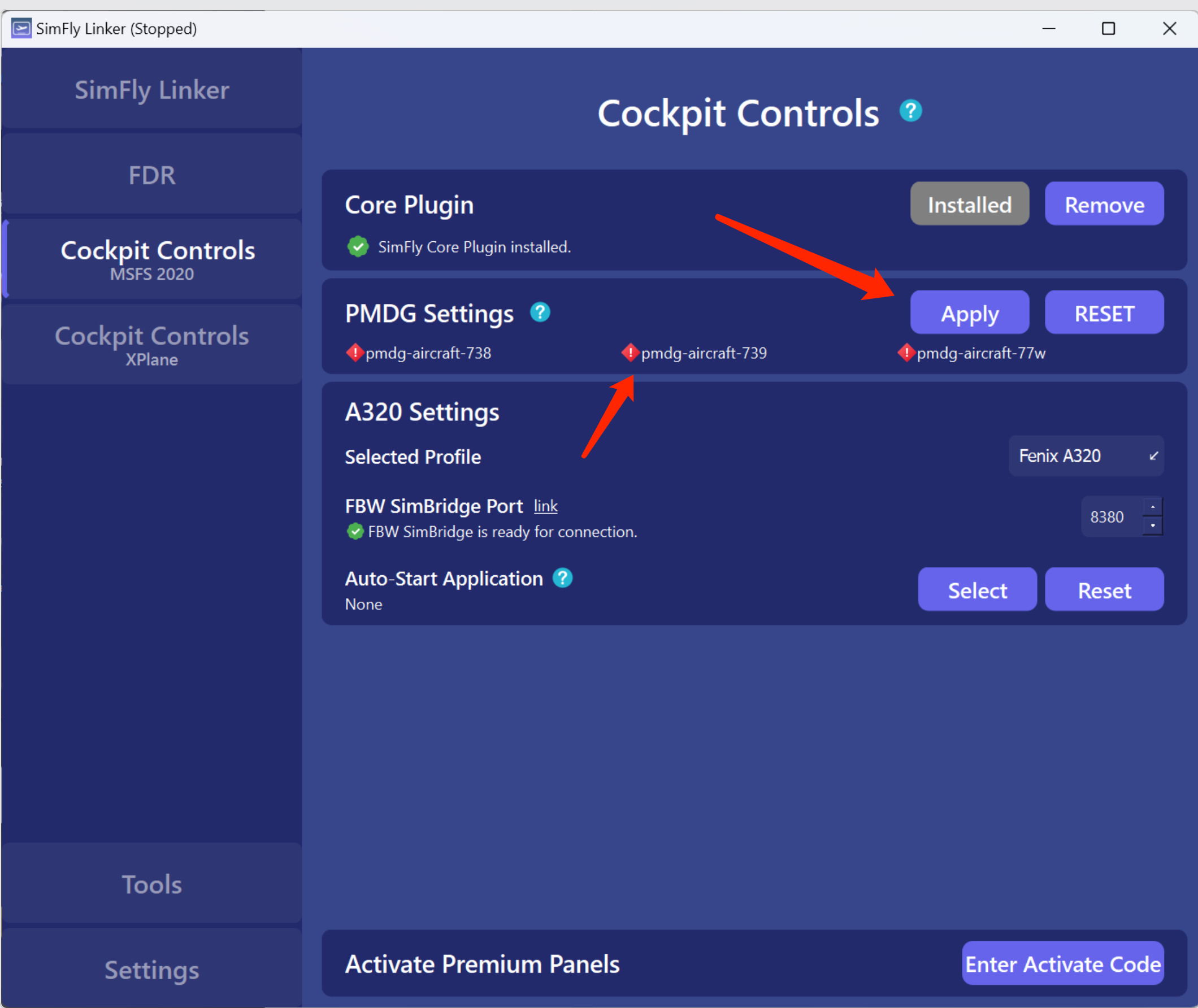The height and width of the screenshot is (1008, 1198).
Task: Decrease the SimBridge port with down arrow
Action: point(1152,525)
